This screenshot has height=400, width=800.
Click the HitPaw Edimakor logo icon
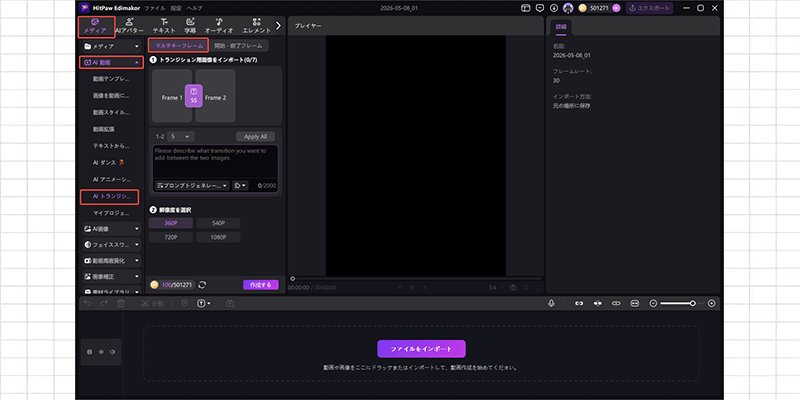coord(85,8)
